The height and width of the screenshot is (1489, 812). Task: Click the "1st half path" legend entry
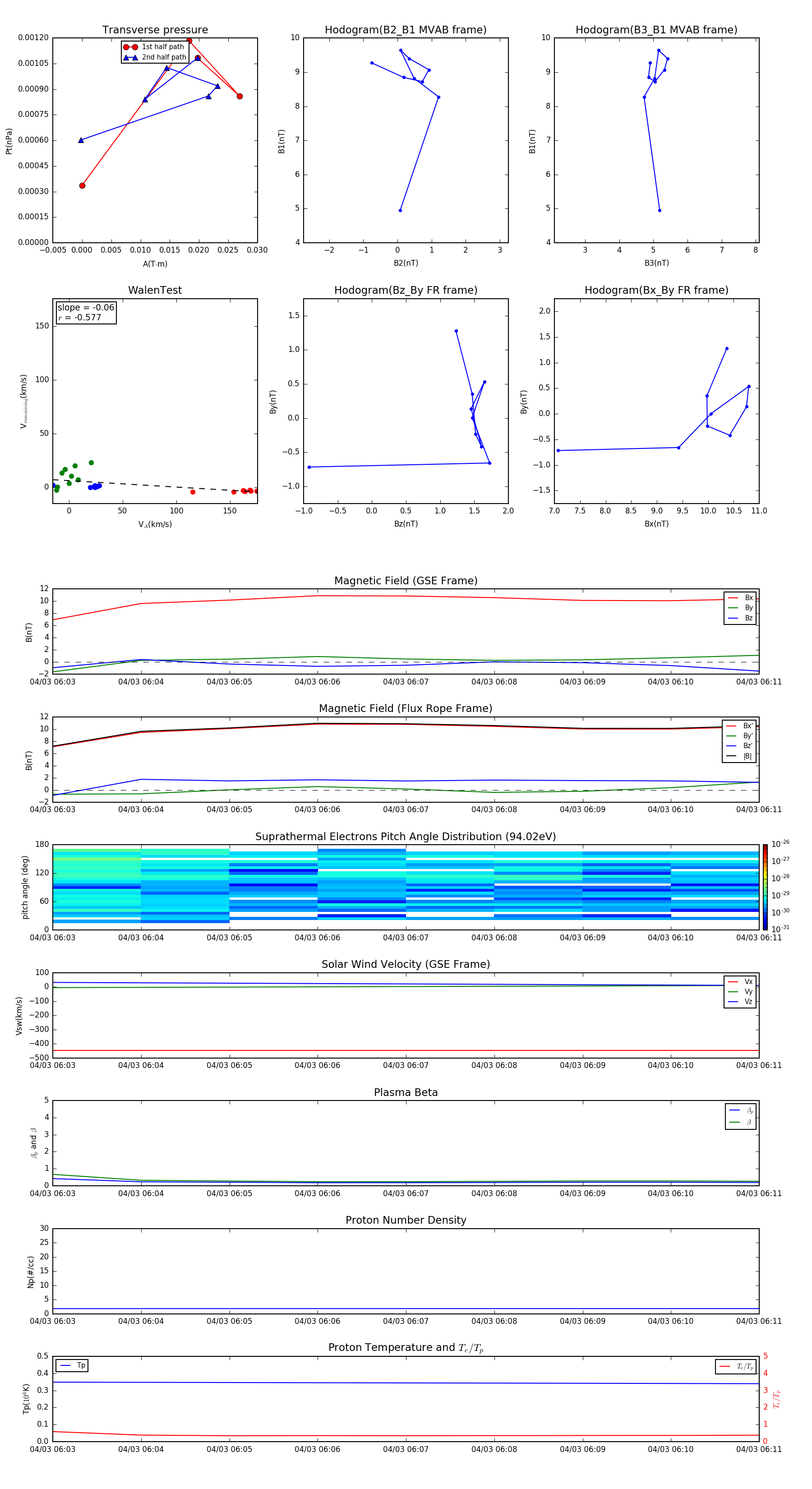154,47
